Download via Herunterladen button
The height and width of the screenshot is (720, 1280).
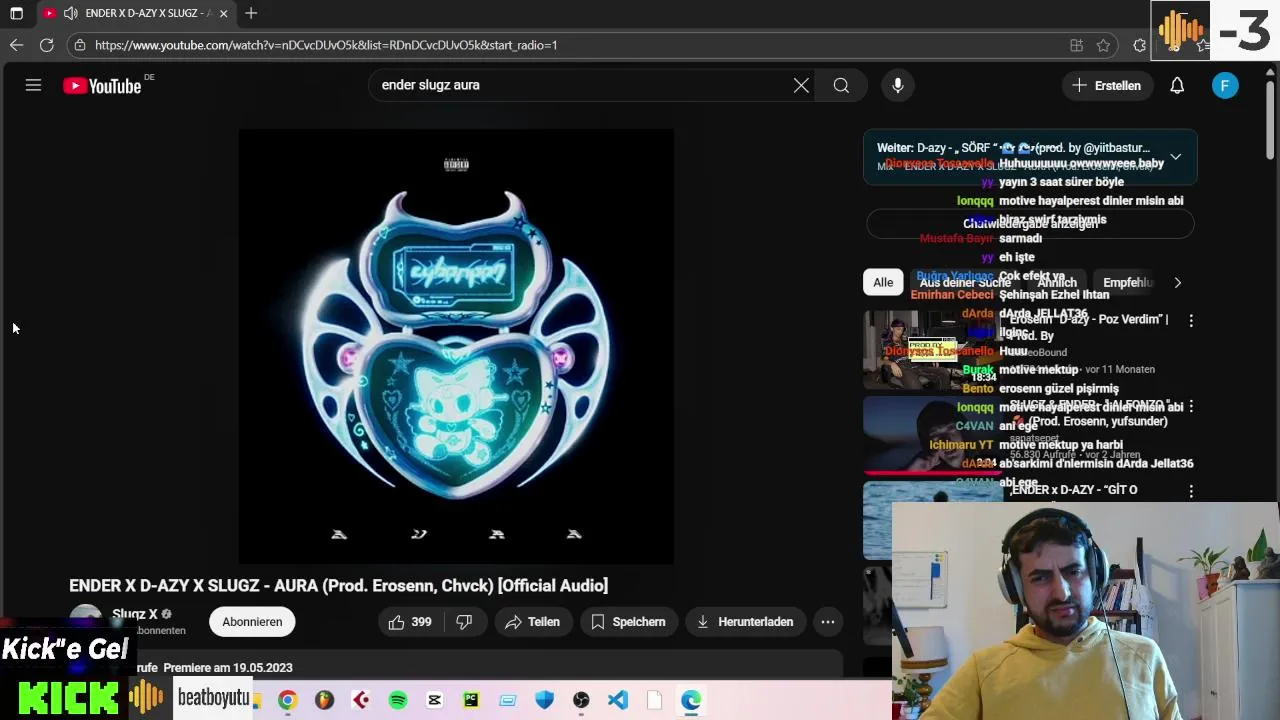click(745, 622)
